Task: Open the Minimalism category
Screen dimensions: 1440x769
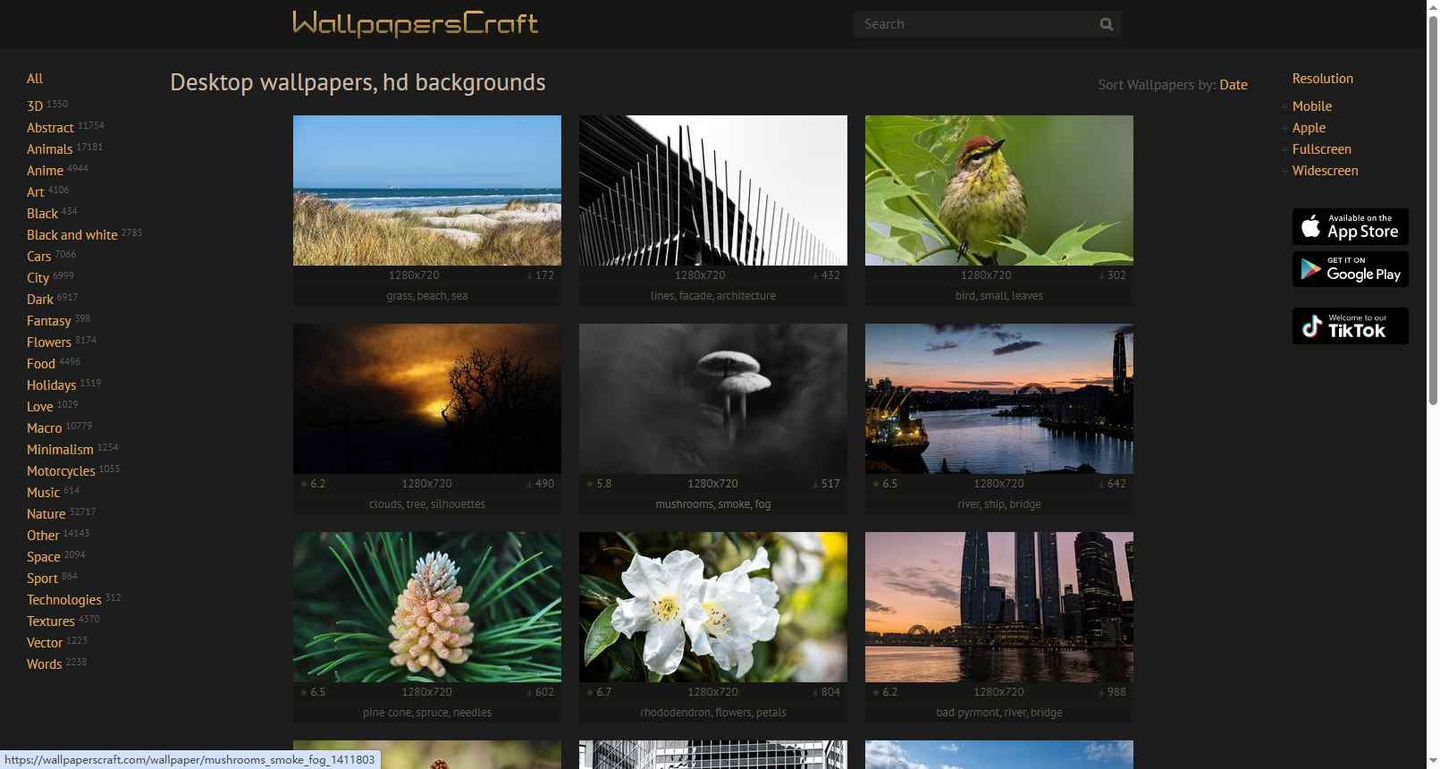Action: click(x=60, y=450)
